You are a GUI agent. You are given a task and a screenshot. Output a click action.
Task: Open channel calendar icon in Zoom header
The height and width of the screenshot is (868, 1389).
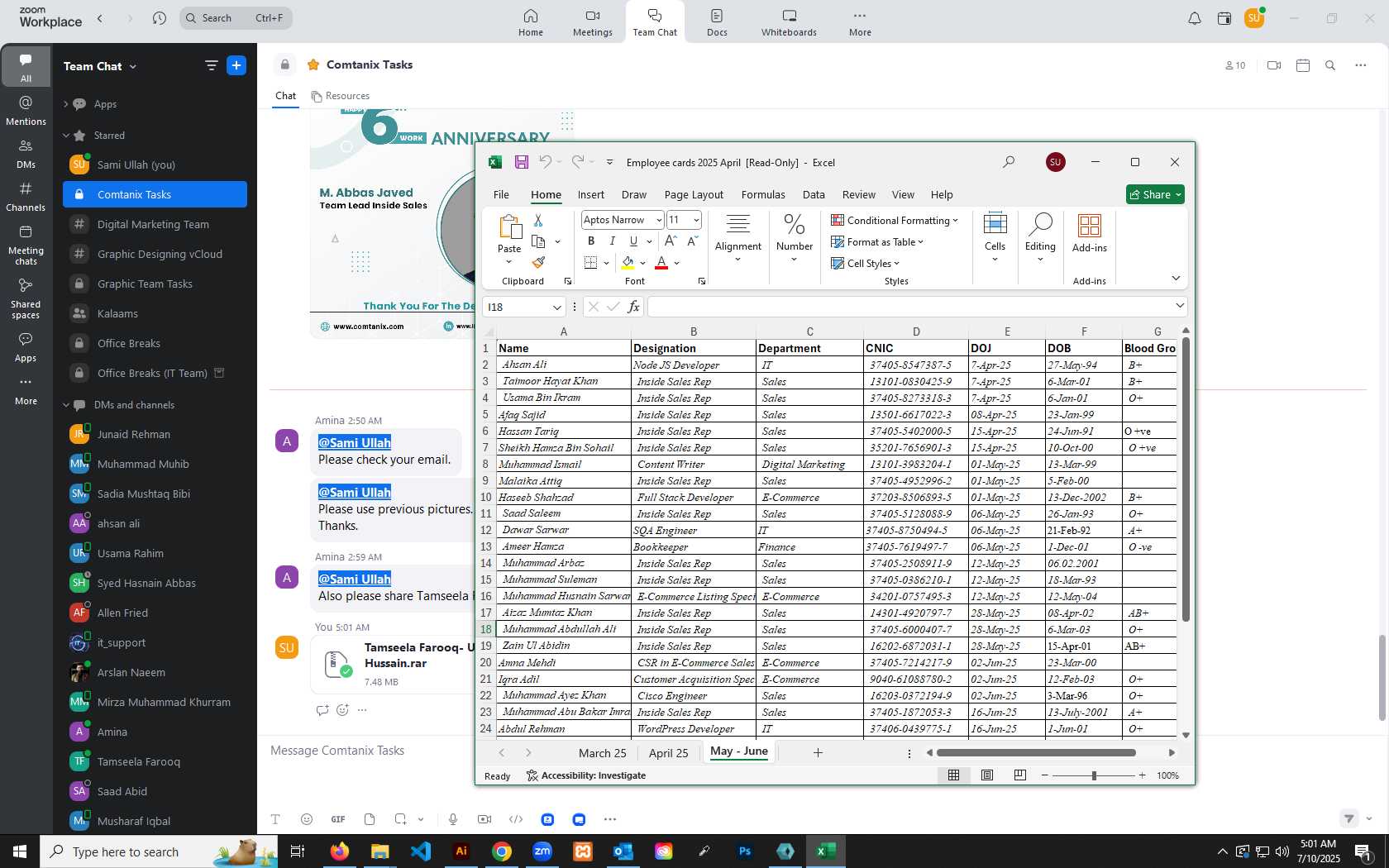point(1303,65)
